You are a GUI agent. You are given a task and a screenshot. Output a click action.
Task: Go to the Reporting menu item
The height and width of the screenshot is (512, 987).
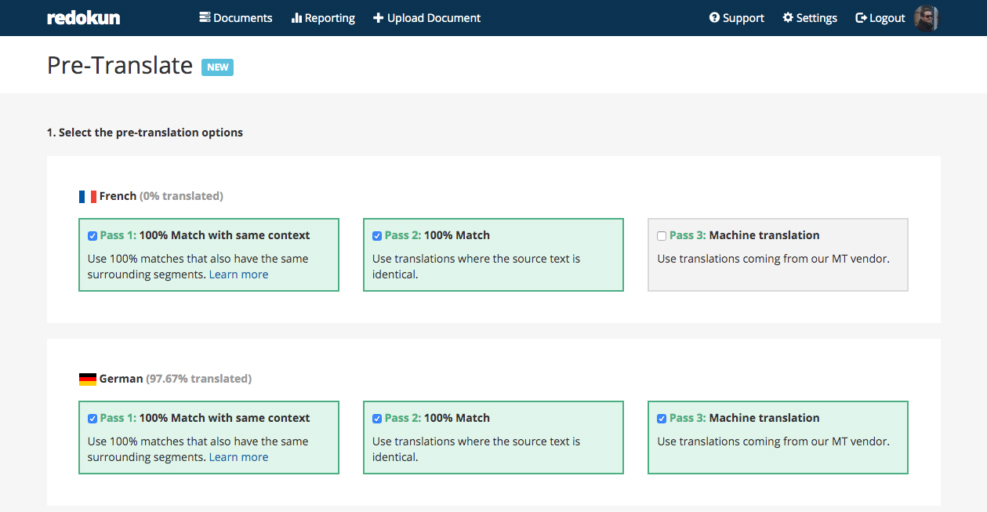(330, 18)
